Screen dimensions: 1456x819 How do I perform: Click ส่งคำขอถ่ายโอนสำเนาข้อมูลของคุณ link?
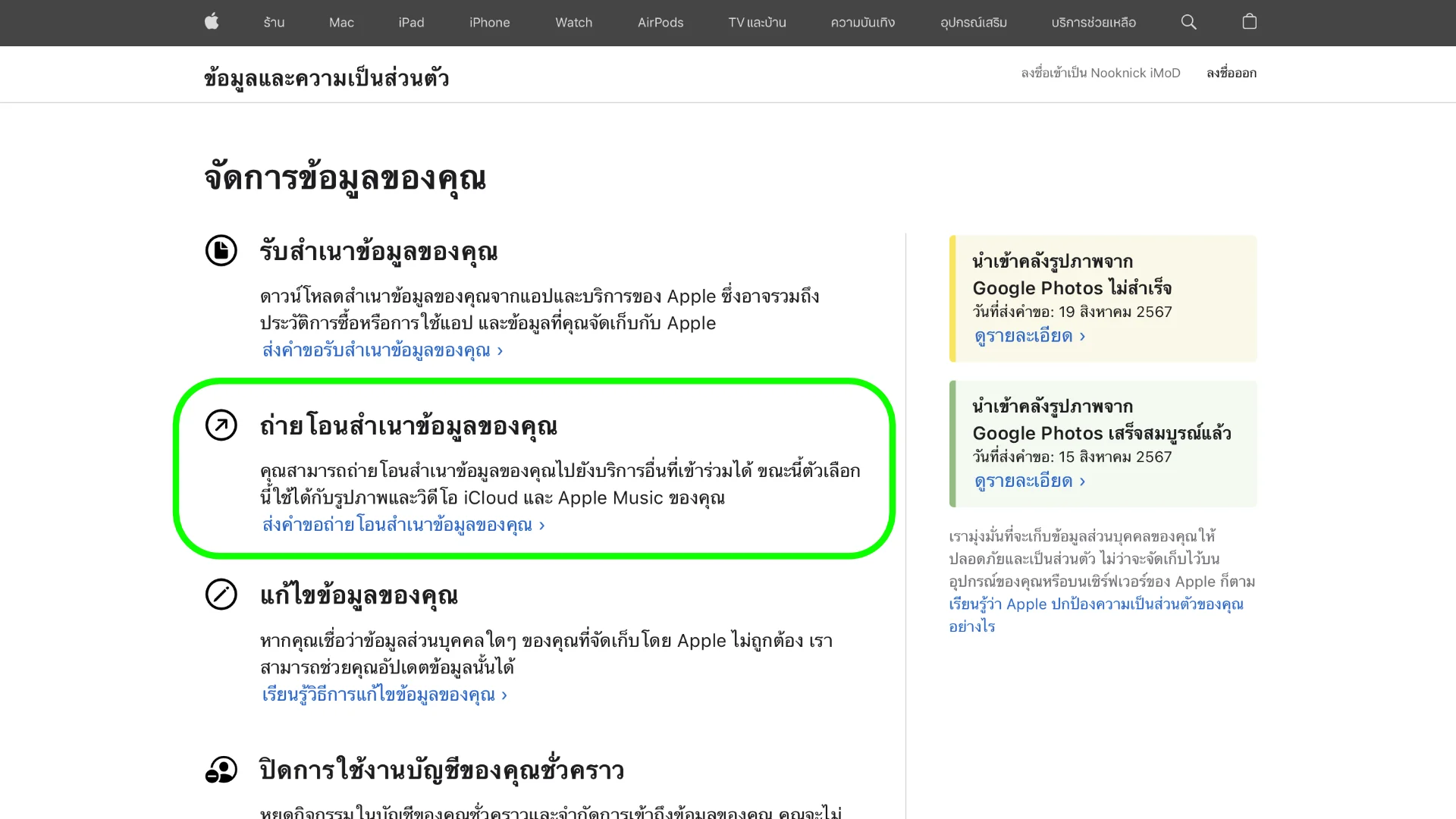[x=403, y=525]
